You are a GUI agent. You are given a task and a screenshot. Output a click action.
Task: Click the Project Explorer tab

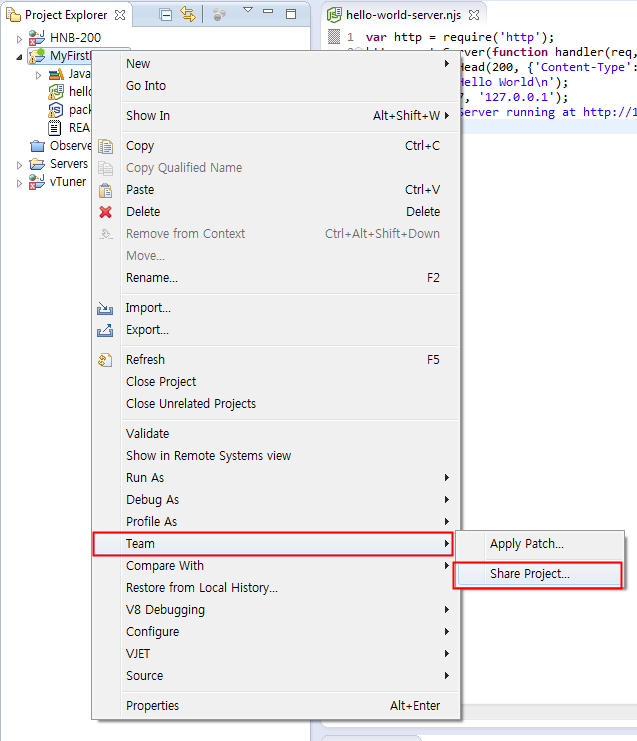click(66, 15)
